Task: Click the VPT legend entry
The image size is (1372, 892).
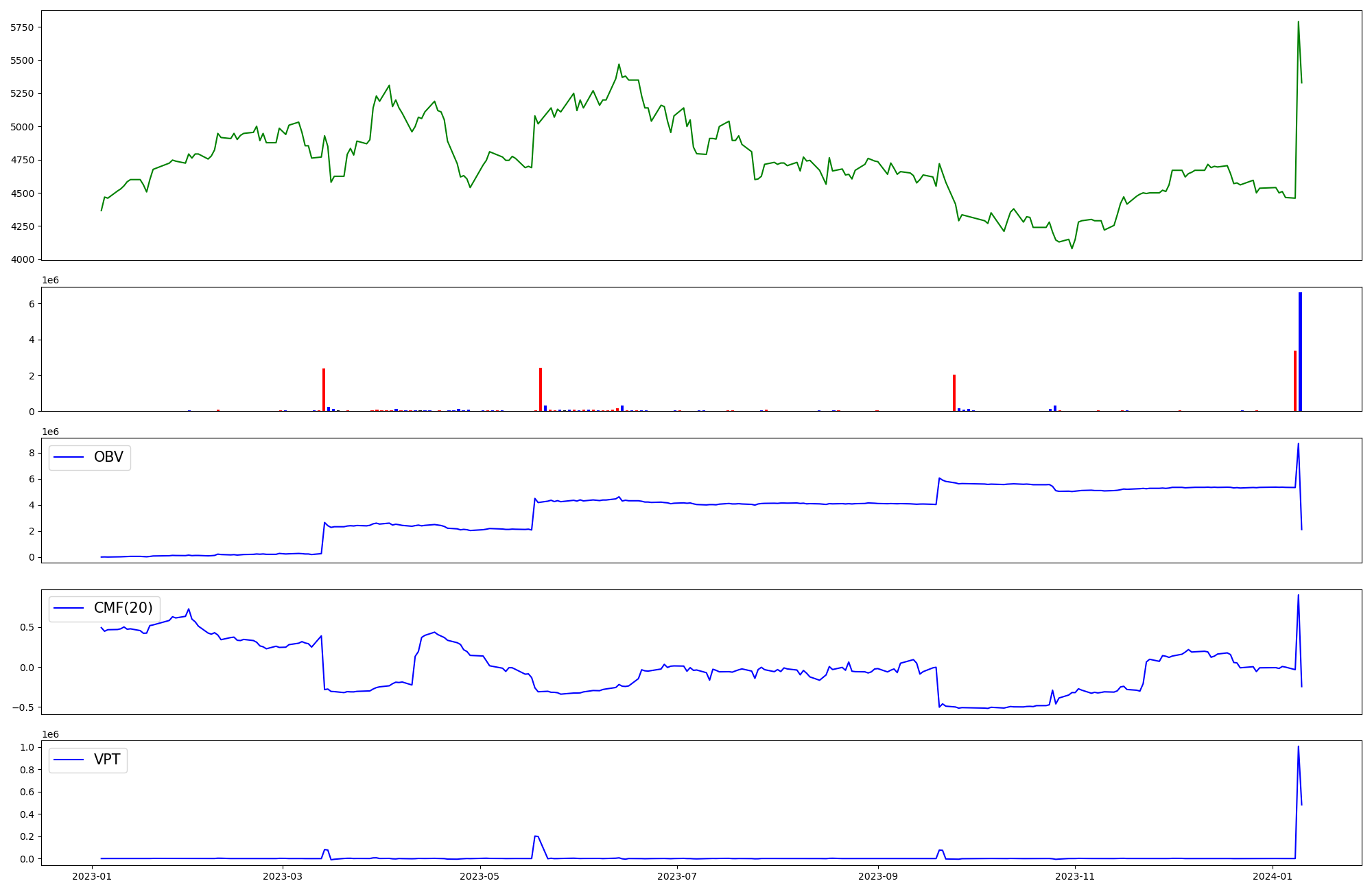Action: point(88,760)
